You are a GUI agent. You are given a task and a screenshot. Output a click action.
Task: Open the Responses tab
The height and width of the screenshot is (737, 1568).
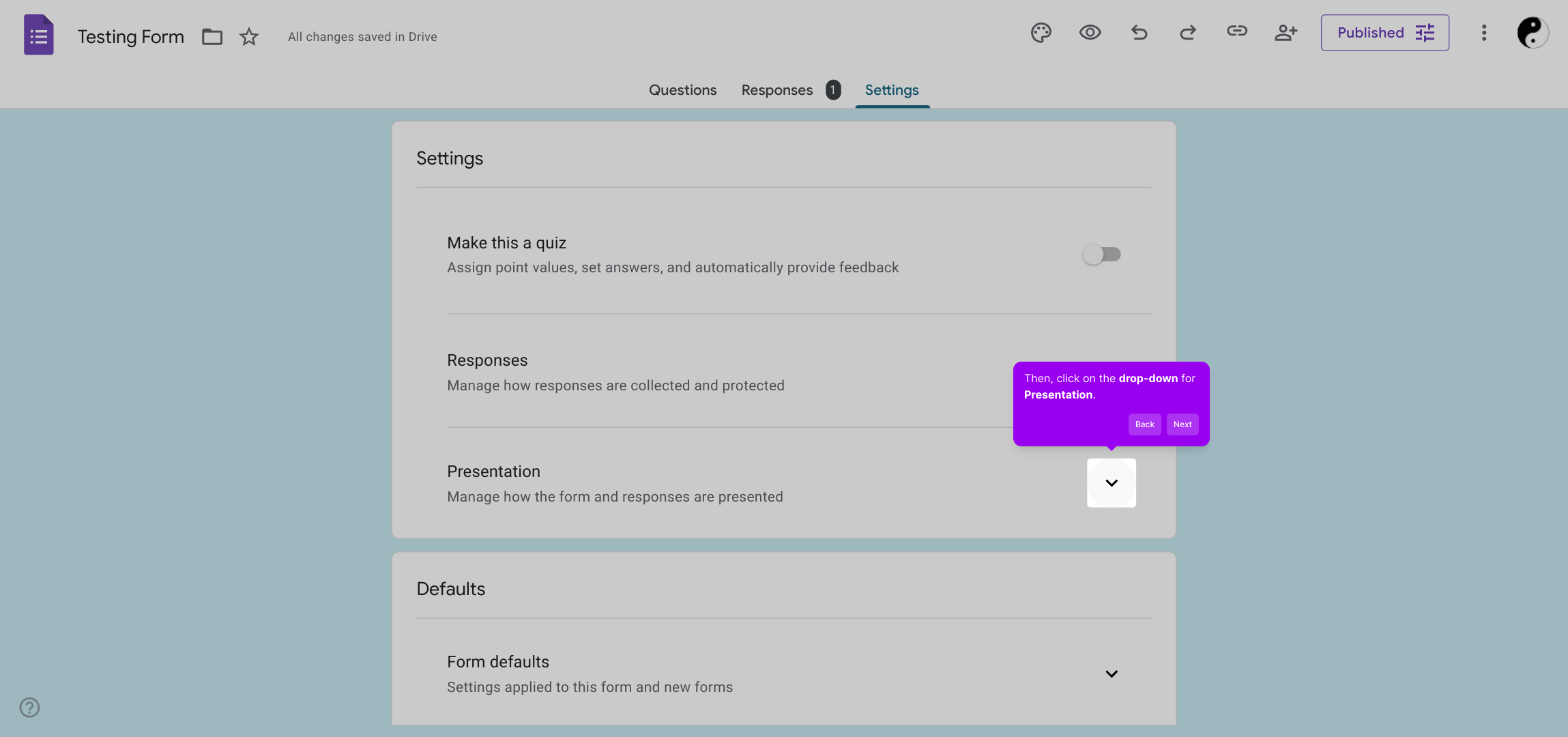click(777, 90)
